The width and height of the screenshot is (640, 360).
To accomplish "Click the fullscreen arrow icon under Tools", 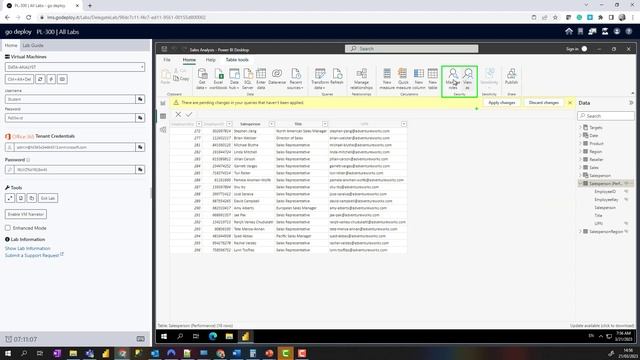I will click(x=10, y=198).
